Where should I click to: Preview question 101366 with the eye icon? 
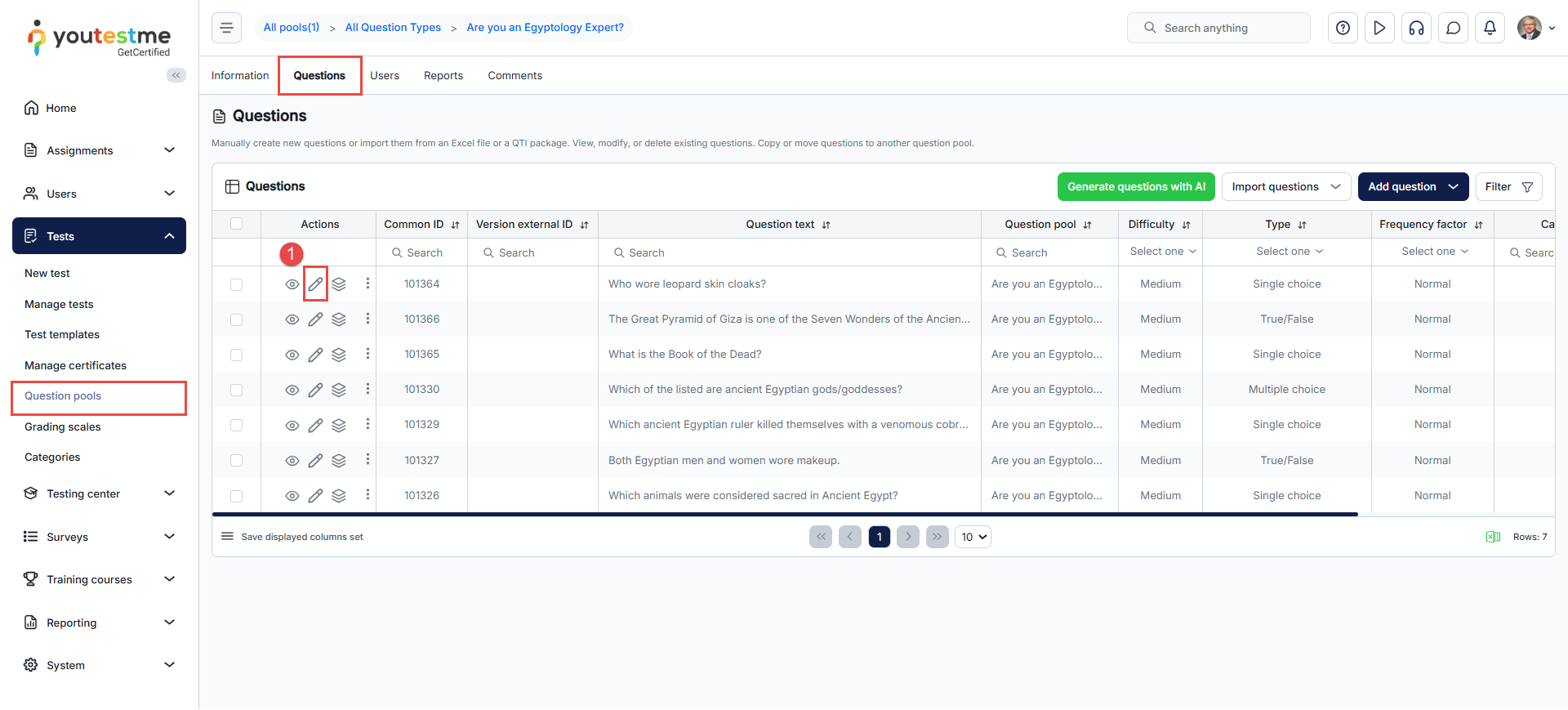click(x=292, y=319)
